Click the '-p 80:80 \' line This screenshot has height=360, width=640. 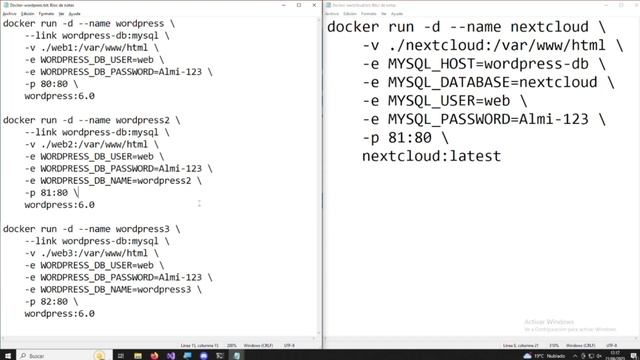[51, 84]
